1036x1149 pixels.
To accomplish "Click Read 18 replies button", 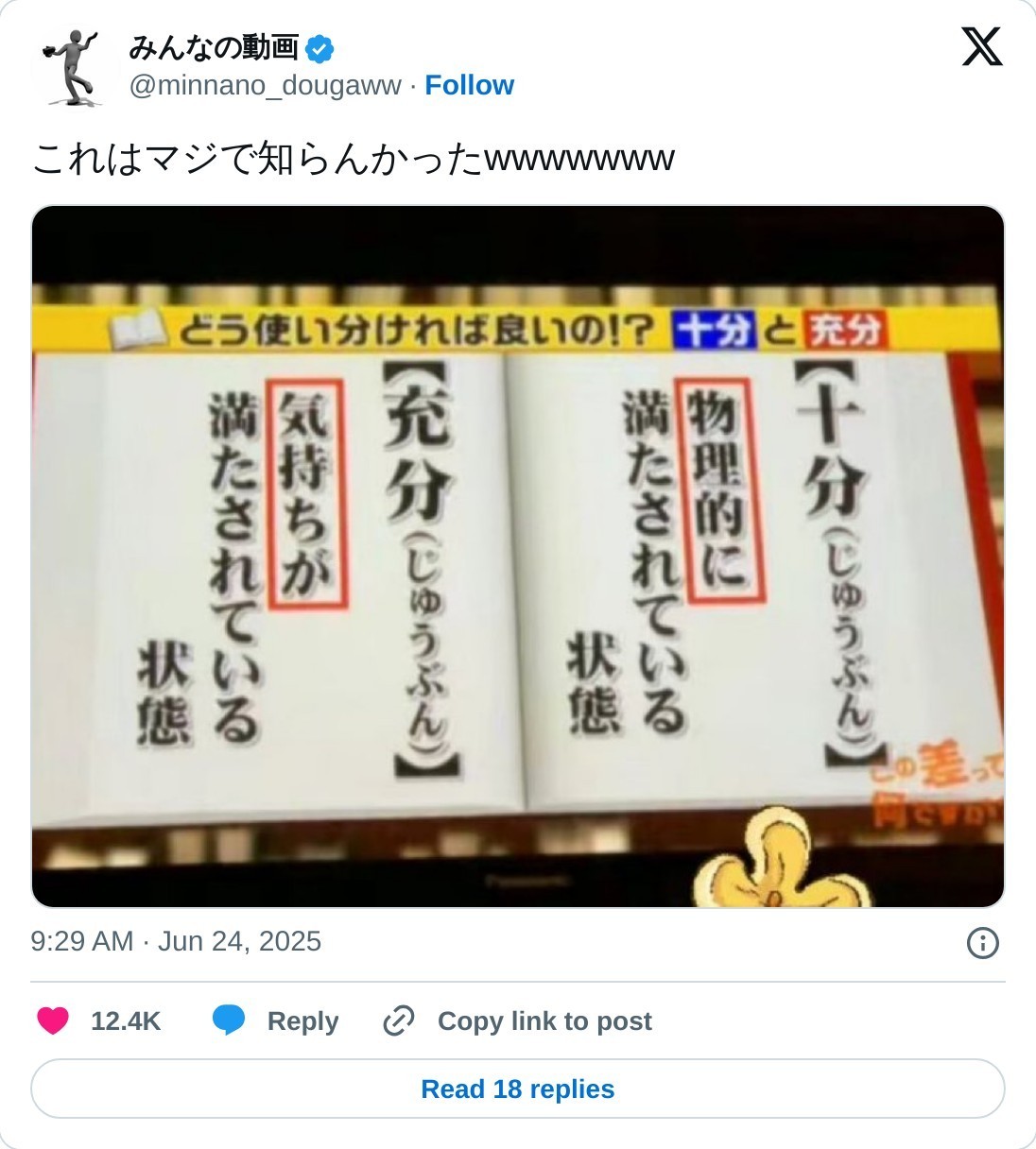I will click(x=518, y=1089).
